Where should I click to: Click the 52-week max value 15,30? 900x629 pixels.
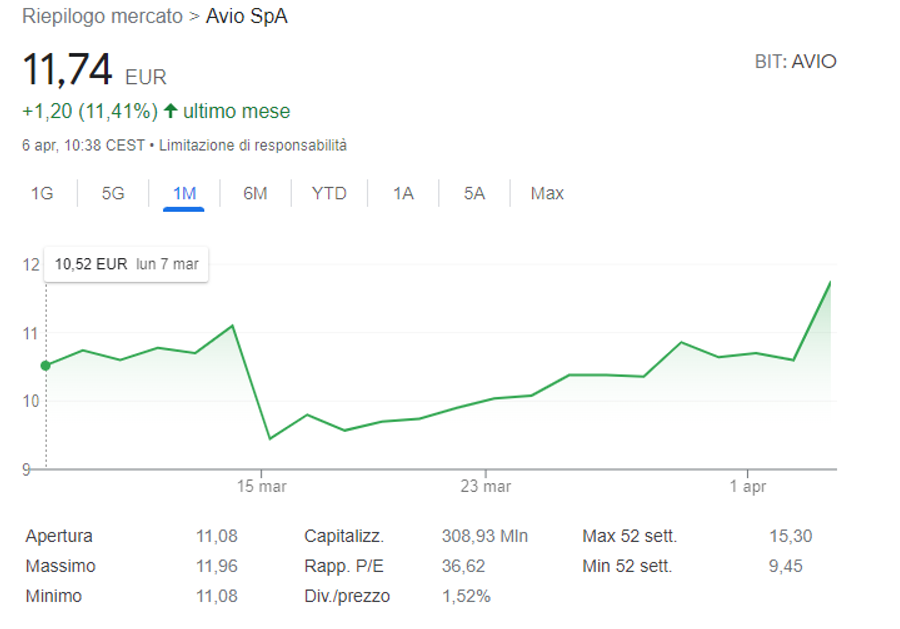(x=790, y=536)
